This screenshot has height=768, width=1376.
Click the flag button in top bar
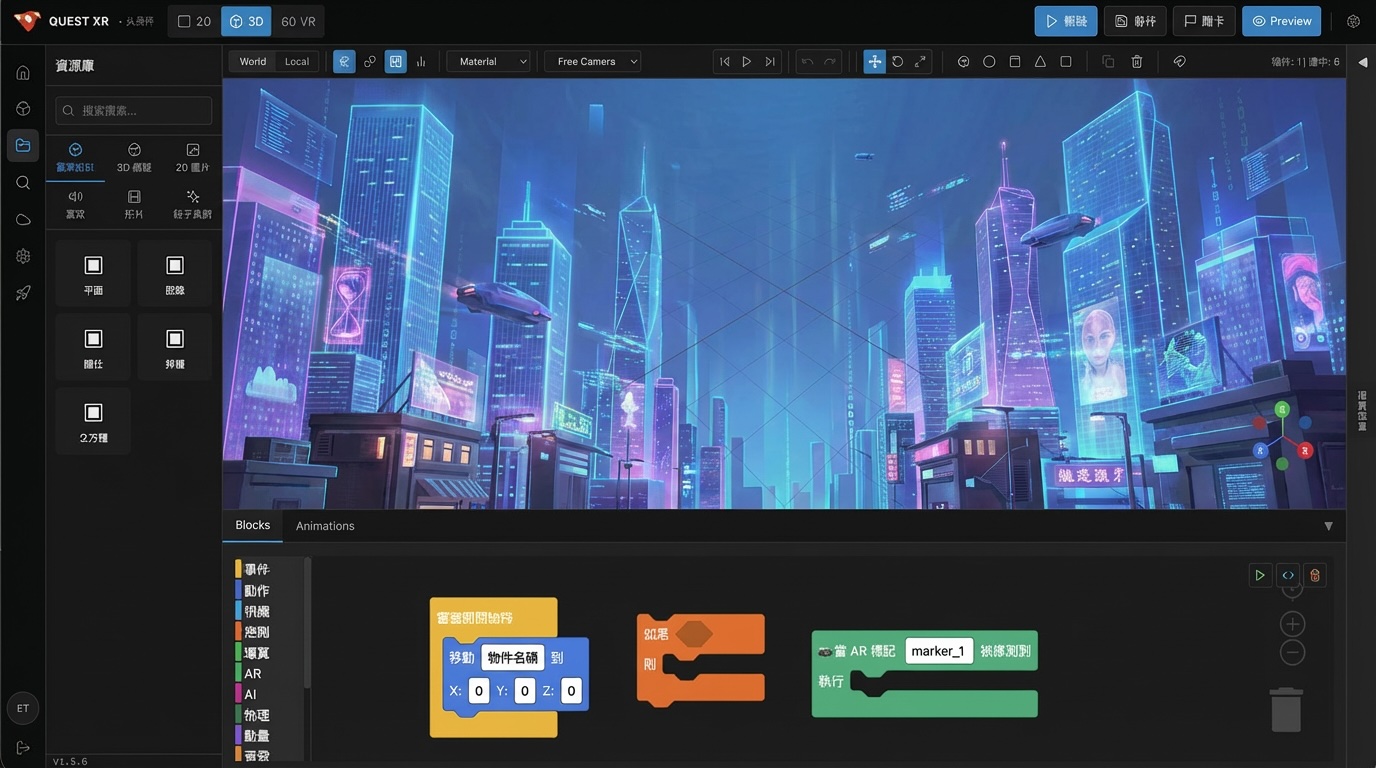[1204, 21]
